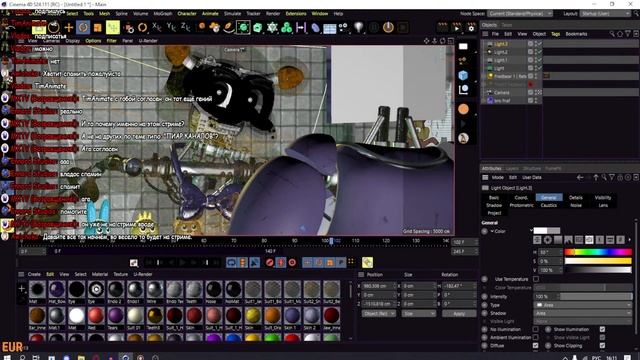Click Render to Picture Viewer icon
This screenshot has height=360, width=640.
pos(457,28)
